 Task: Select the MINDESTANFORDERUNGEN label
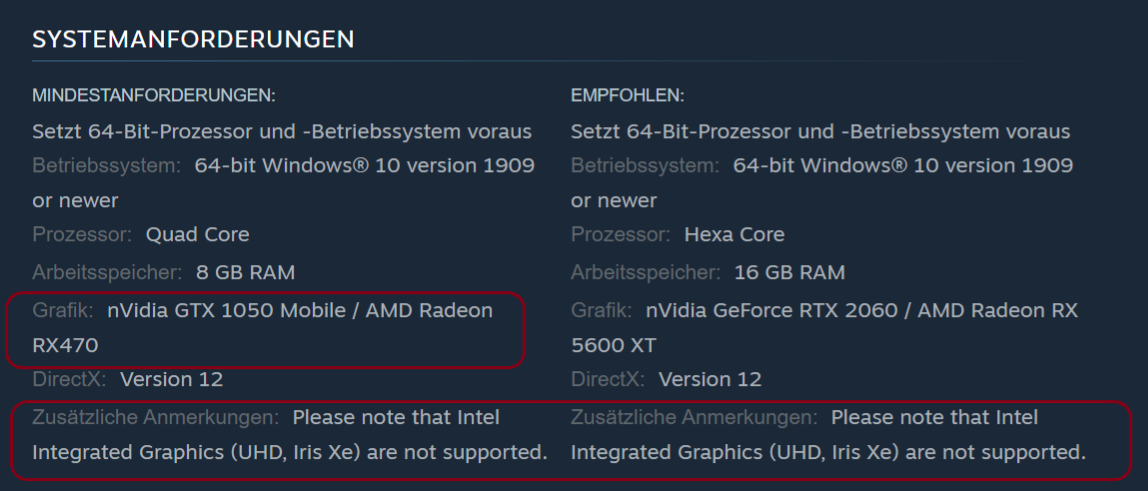pyautogui.click(x=154, y=95)
